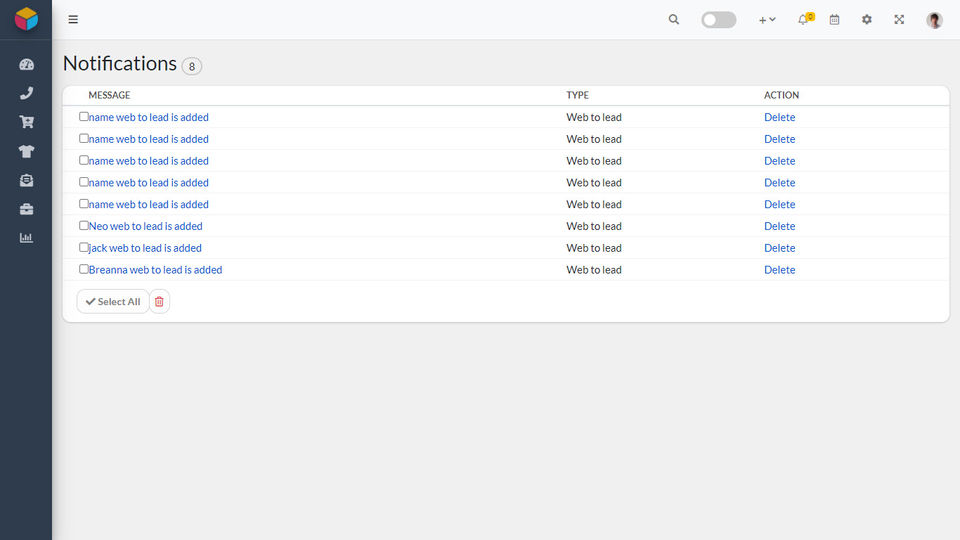Open the dashboard gauge sidebar icon
The image size is (960, 540).
pos(26,64)
